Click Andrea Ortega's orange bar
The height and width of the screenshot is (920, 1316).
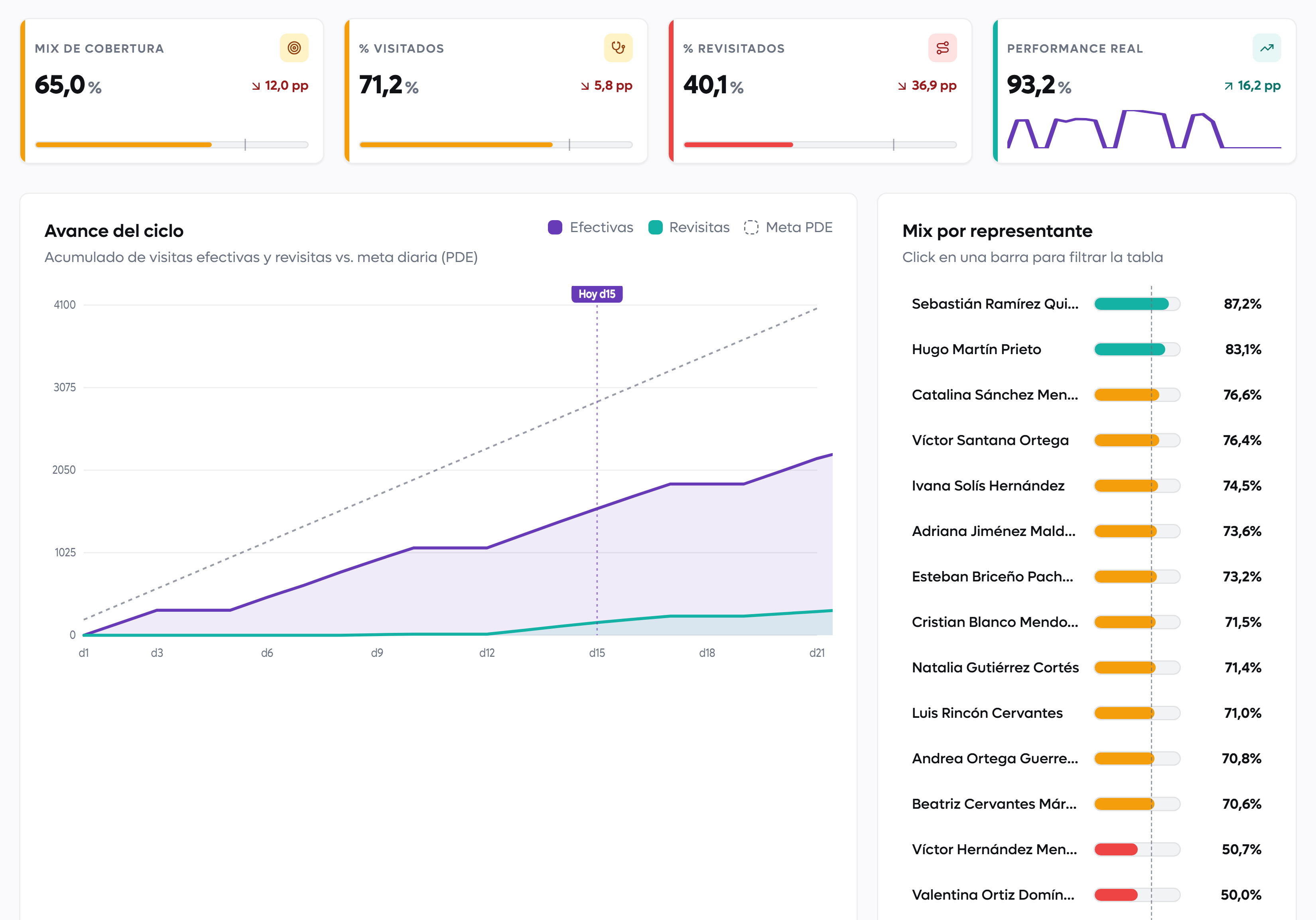[1137, 758]
